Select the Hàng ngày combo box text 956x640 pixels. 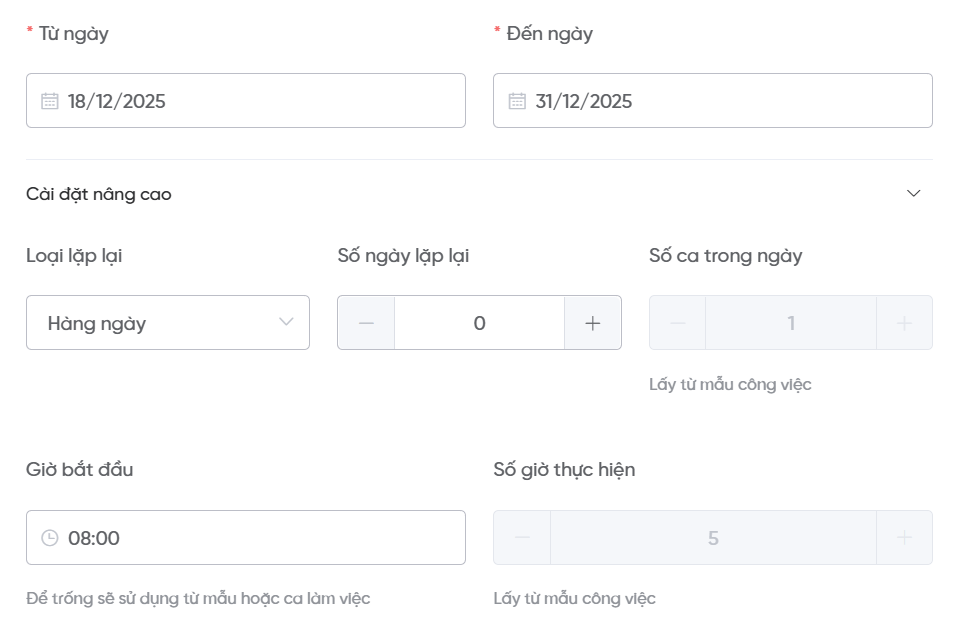[97, 323]
